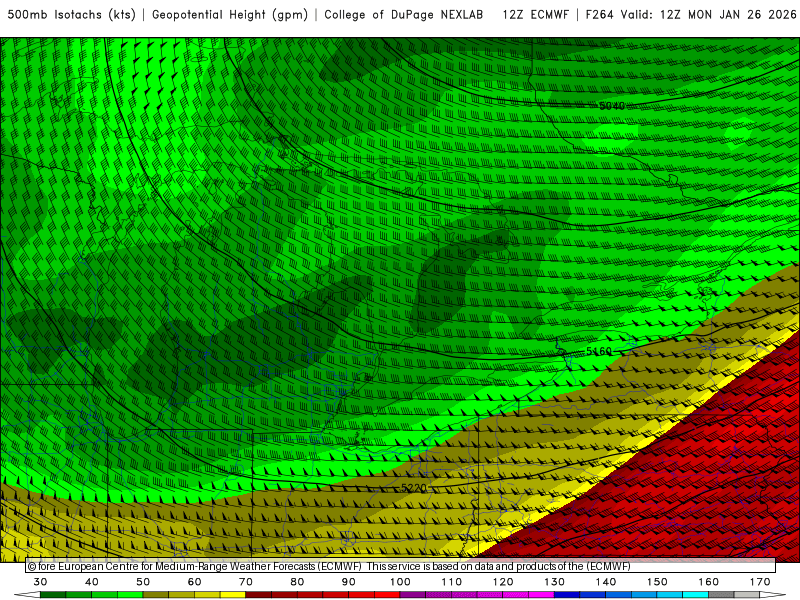The image size is (800, 600).
Task: Select the 'College of DuPage NEXLAB' label
Action: pos(404,15)
